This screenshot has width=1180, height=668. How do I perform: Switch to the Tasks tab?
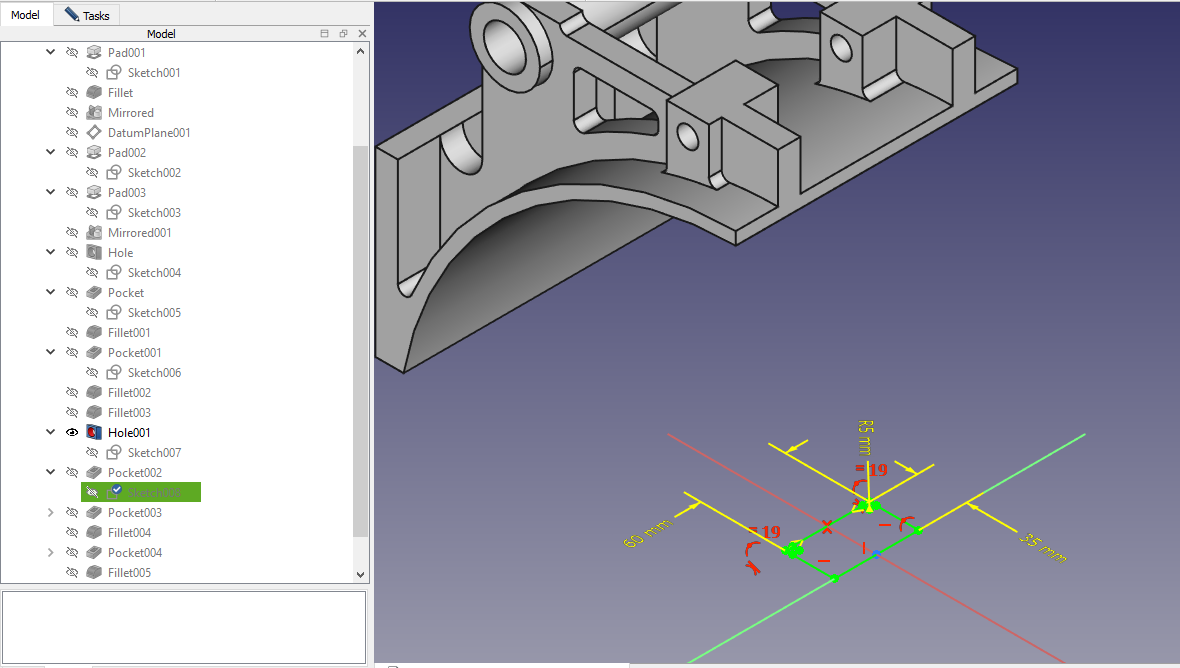point(87,16)
